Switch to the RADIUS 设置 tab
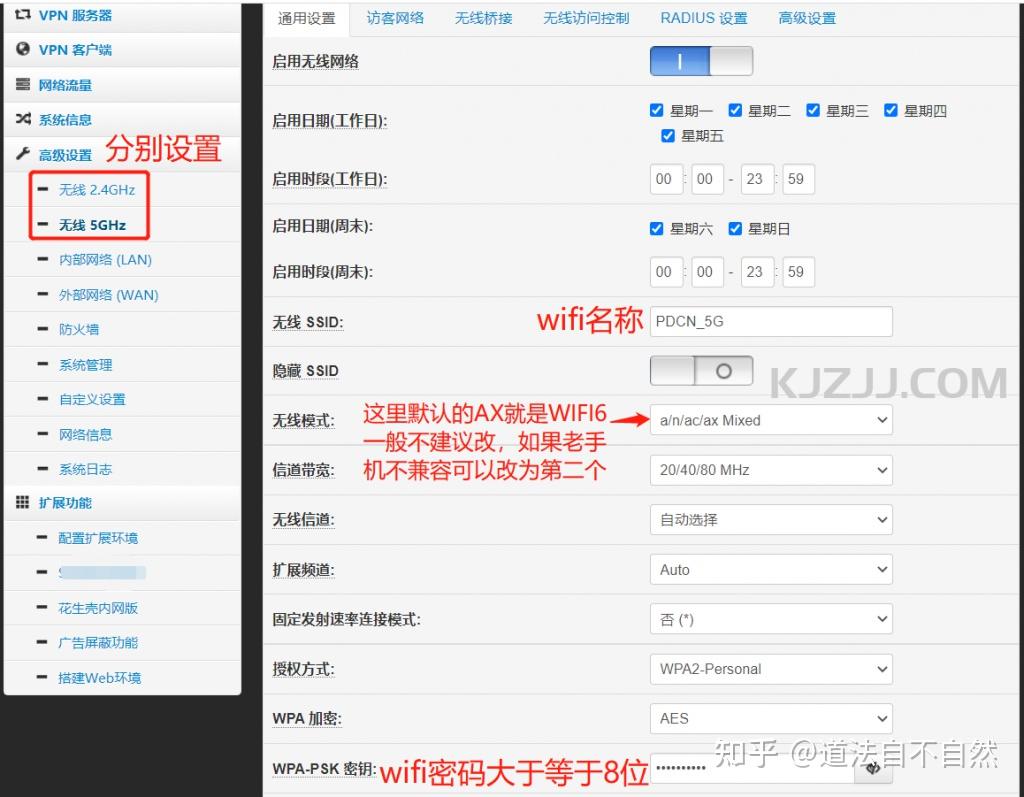 pyautogui.click(x=703, y=17)
